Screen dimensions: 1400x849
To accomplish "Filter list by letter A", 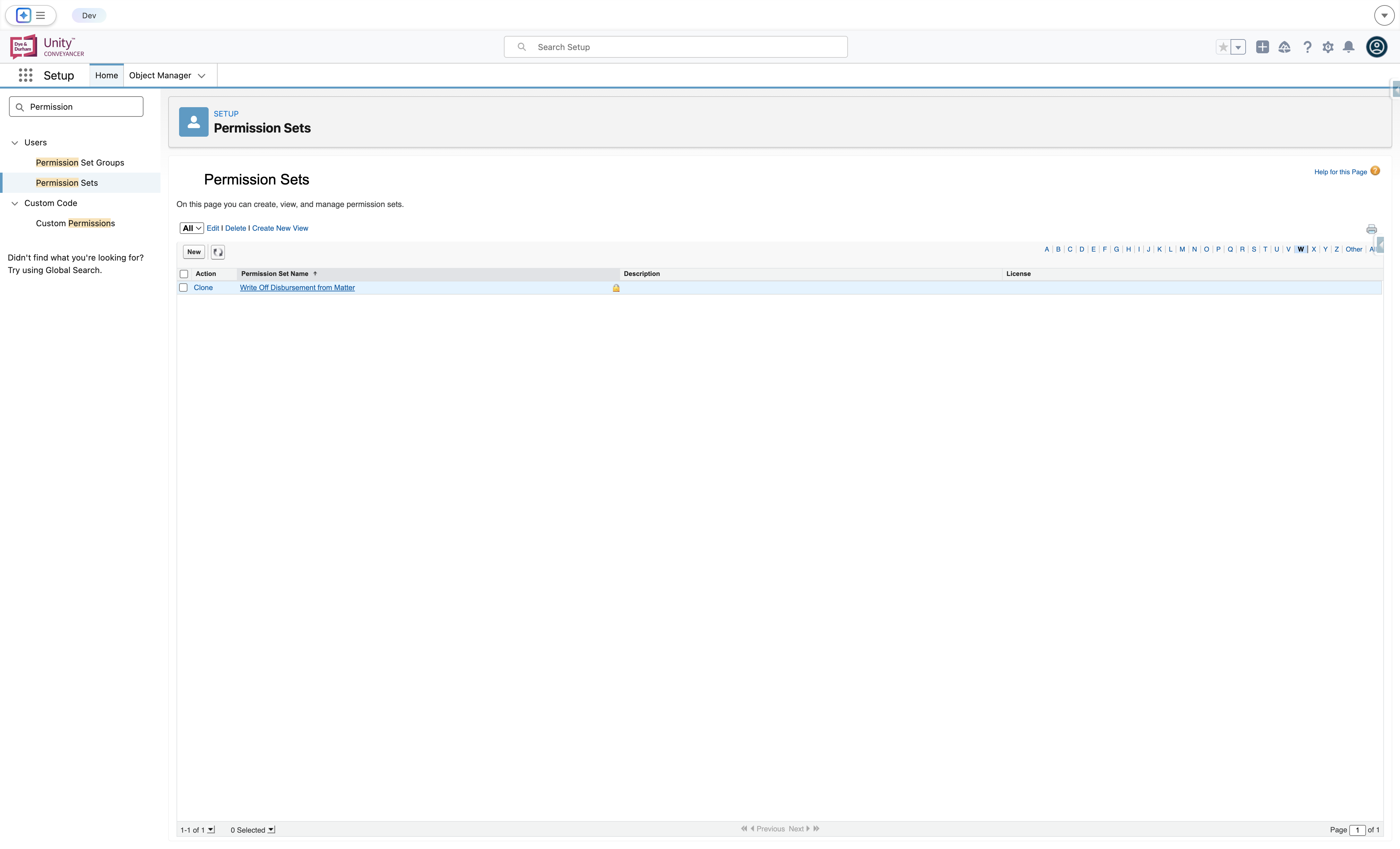I will click(x=1047, y=249).
